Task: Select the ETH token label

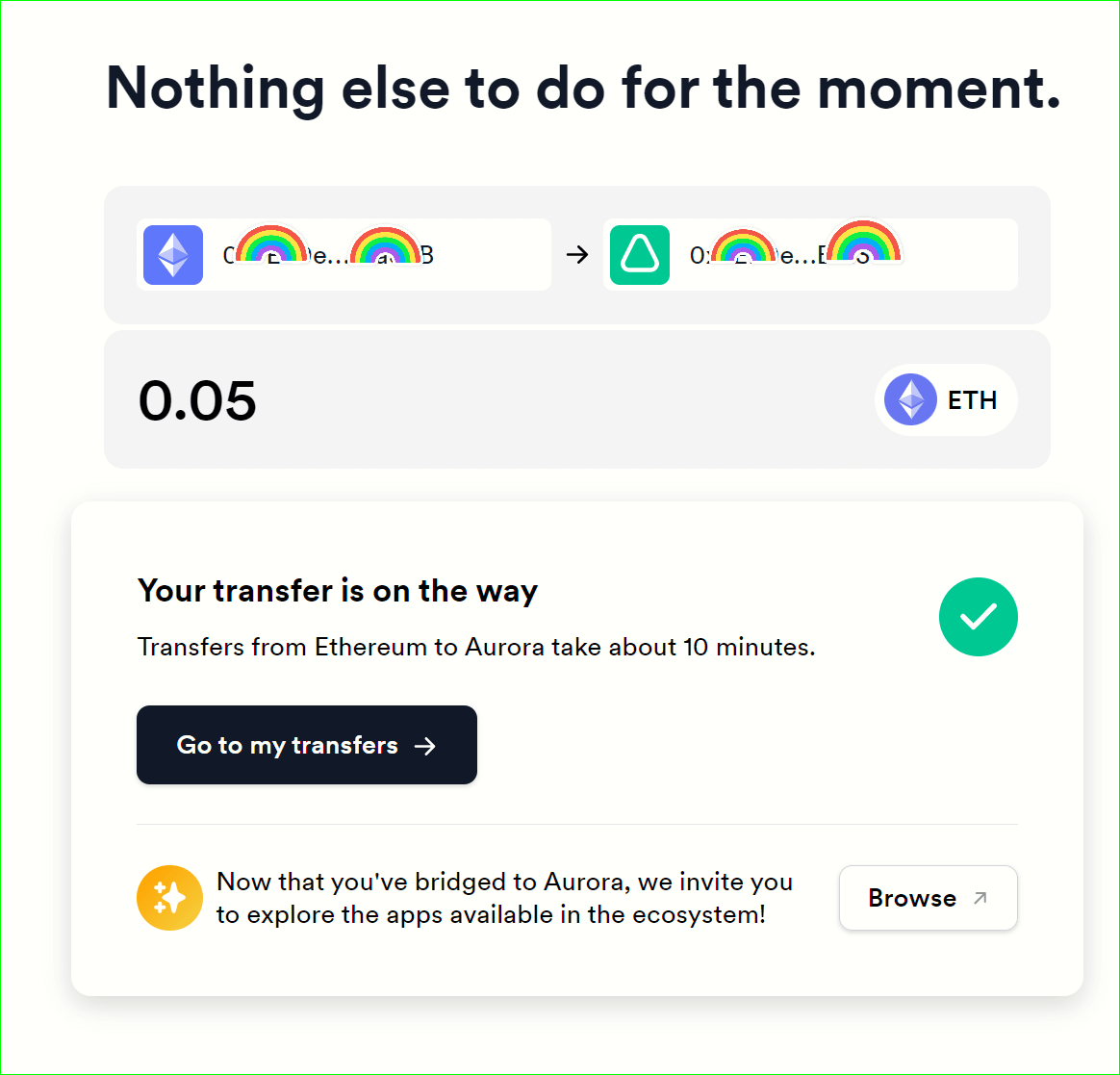Action: (972, 400)
